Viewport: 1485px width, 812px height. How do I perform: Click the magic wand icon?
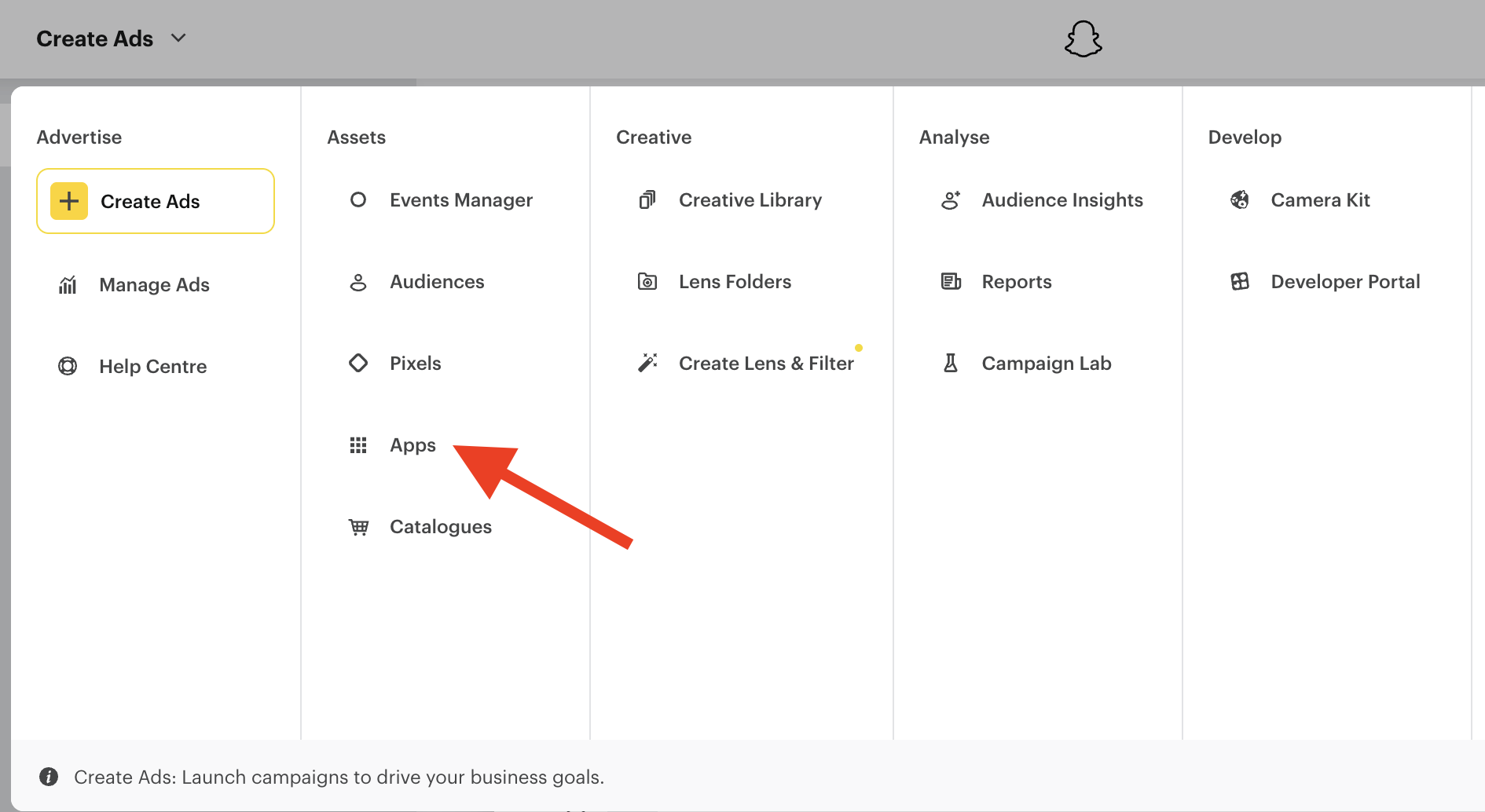[x=647, y=363]
